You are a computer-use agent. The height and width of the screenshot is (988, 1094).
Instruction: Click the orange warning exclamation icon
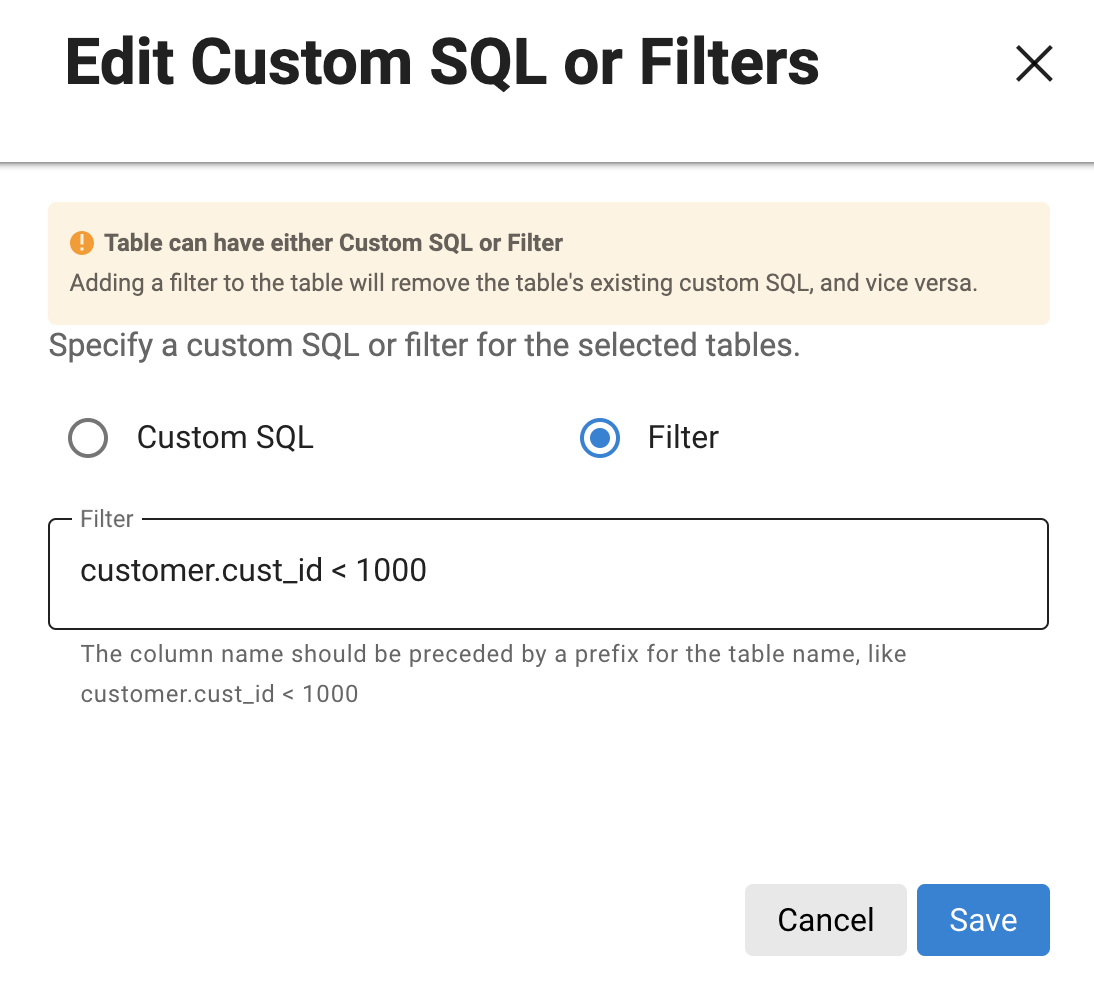point(81,243)
